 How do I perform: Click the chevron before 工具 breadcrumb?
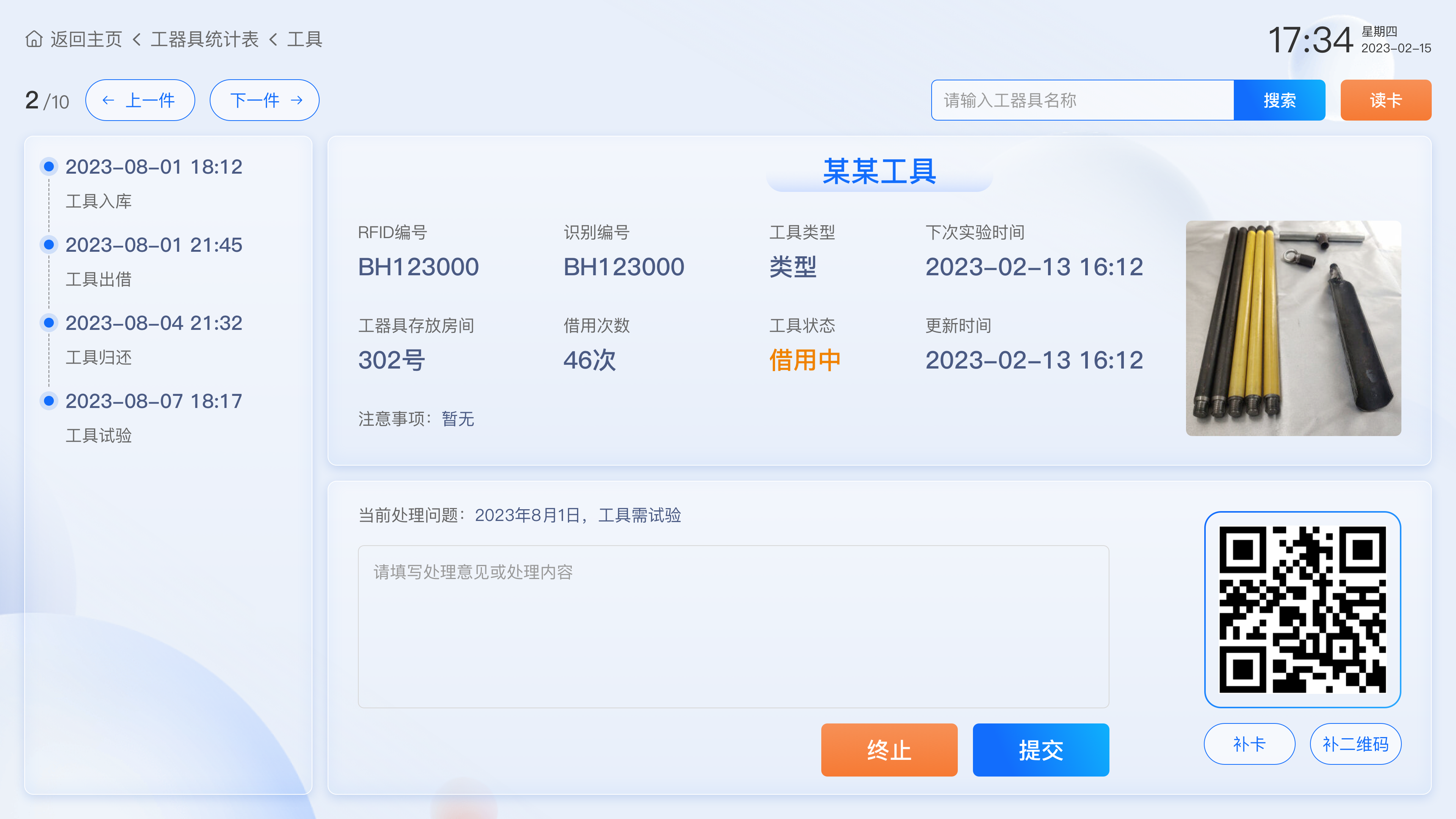point(273,39)
